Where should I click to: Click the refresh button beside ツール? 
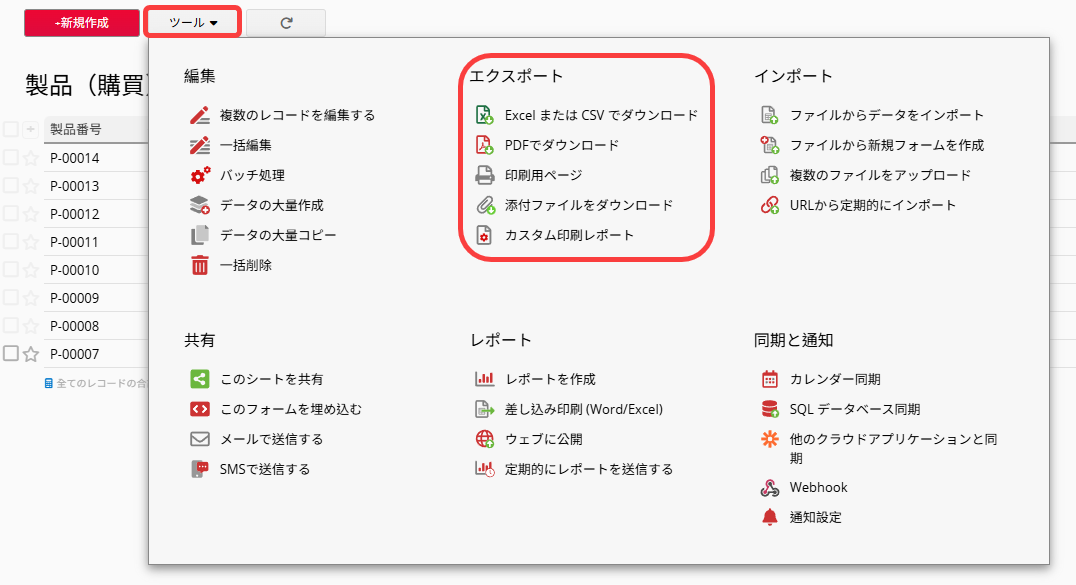coord(286,22)
